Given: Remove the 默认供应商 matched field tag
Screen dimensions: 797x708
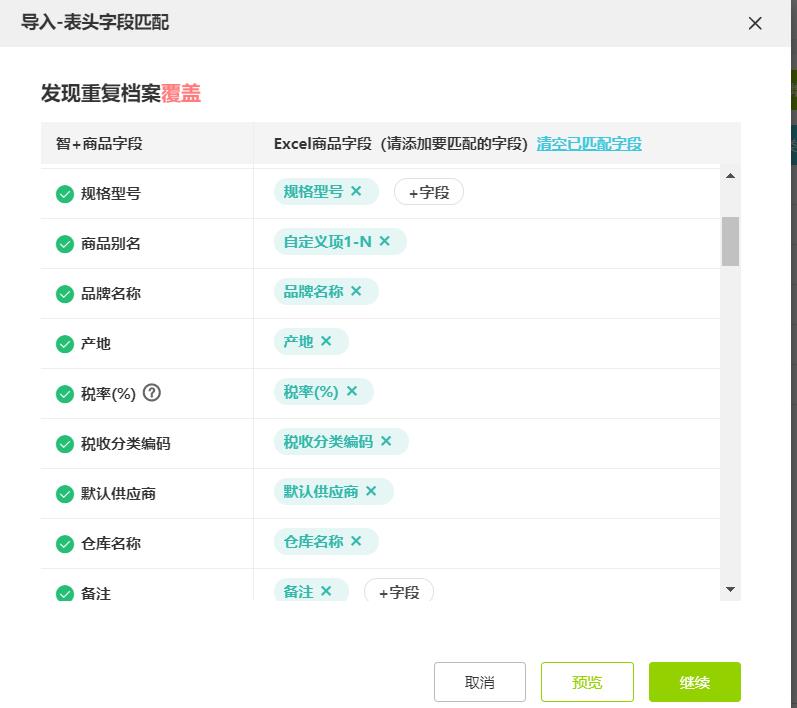Looking at the screenshot, I should coord(371,491).
